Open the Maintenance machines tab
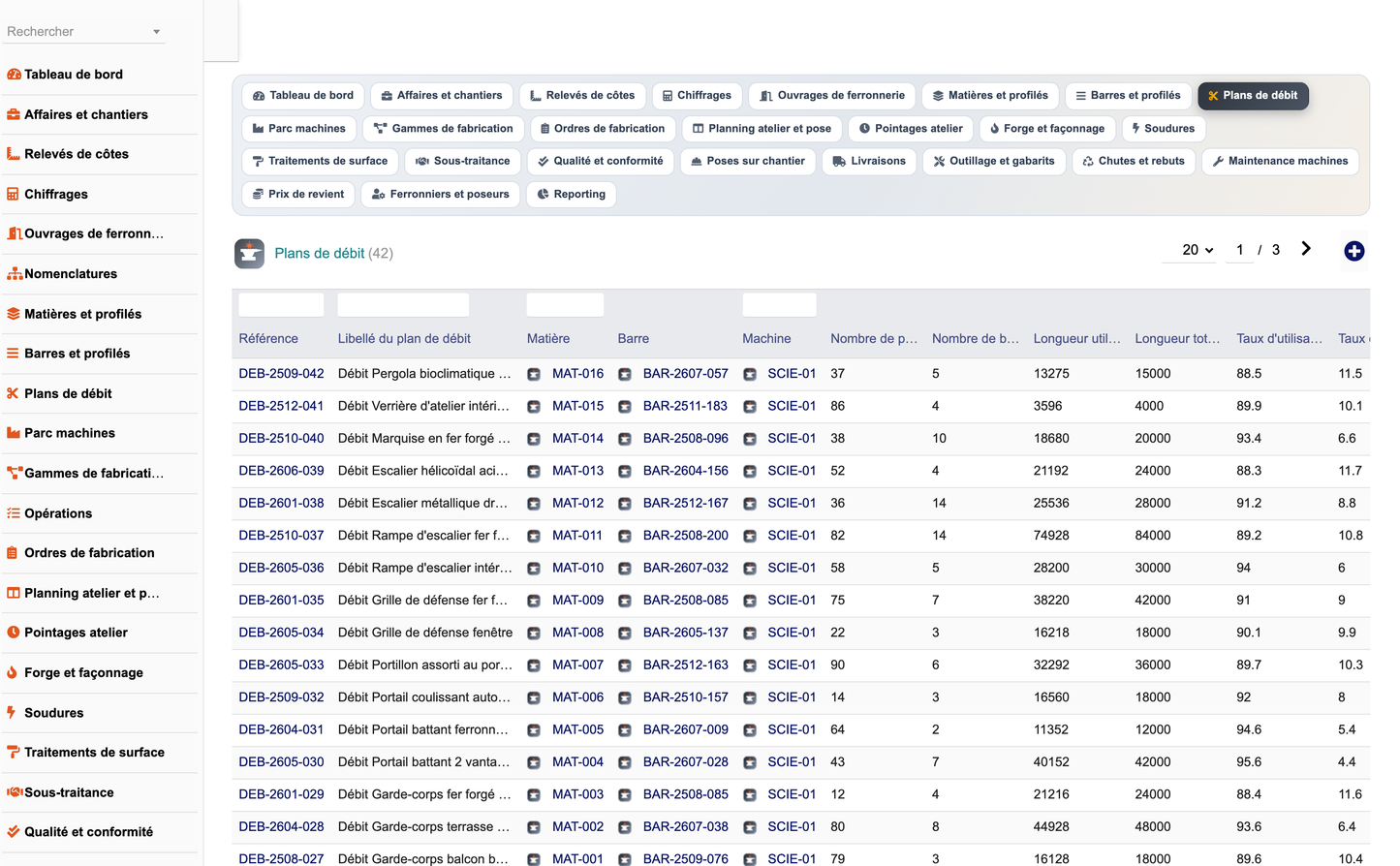This screenshot has height=866, width=1400. point(1280,162)
